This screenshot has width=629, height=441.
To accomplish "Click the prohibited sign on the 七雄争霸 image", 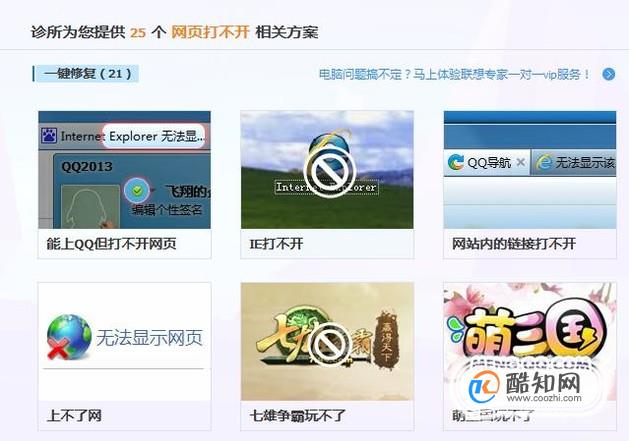I will (331, 343).
